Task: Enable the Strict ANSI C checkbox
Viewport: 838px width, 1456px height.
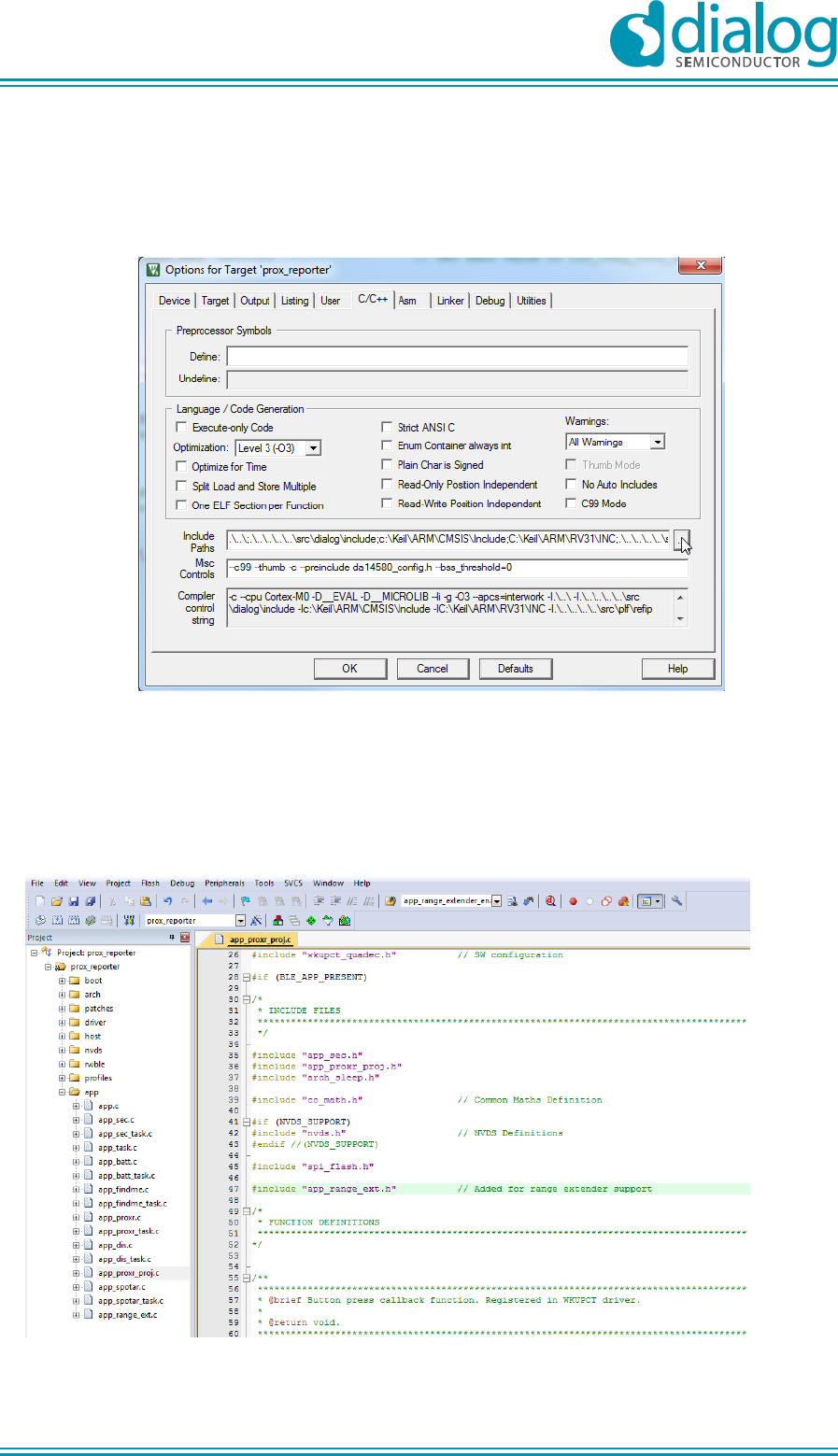Action: coord(387,428)
